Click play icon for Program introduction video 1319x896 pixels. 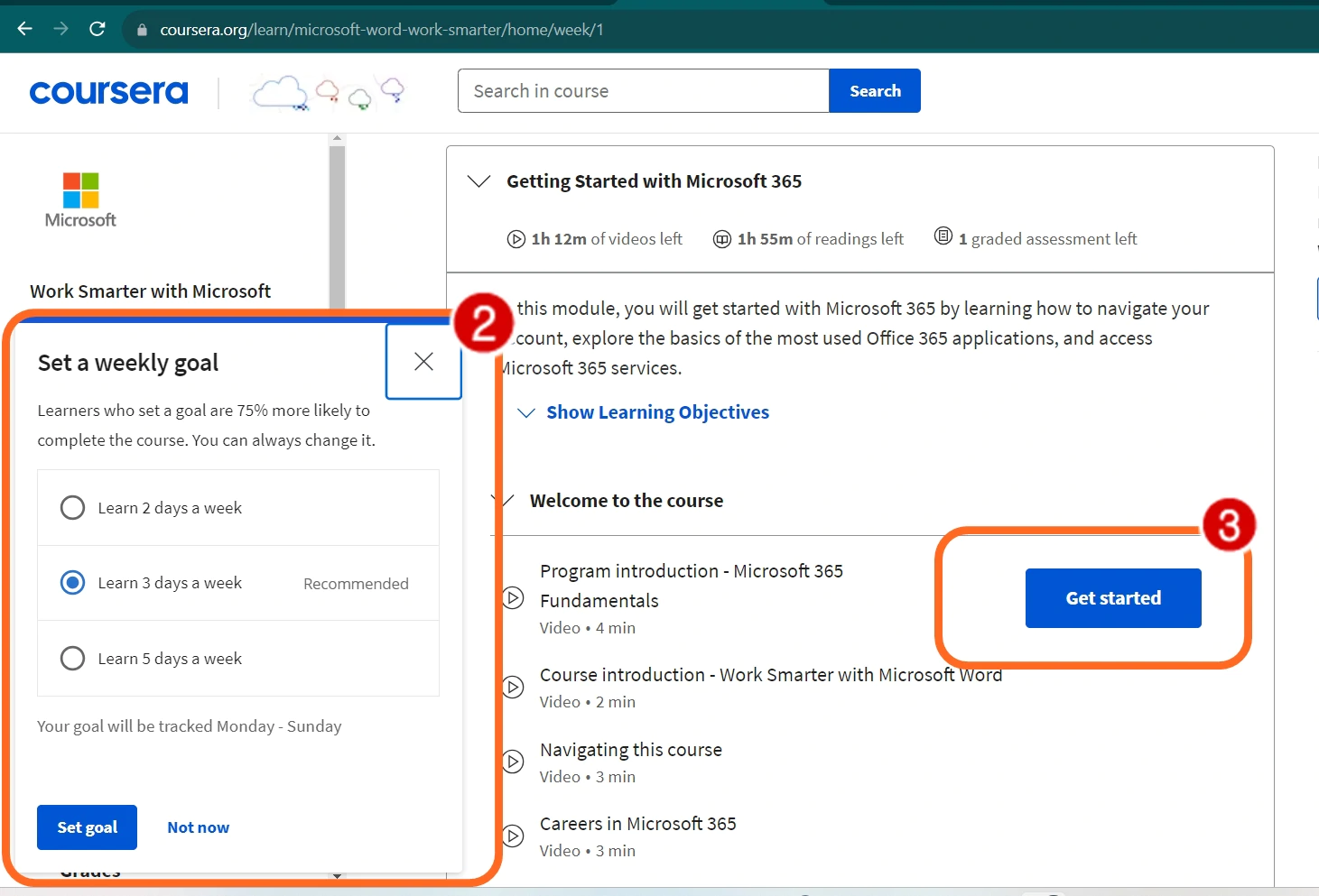click(x=513, y=597)
